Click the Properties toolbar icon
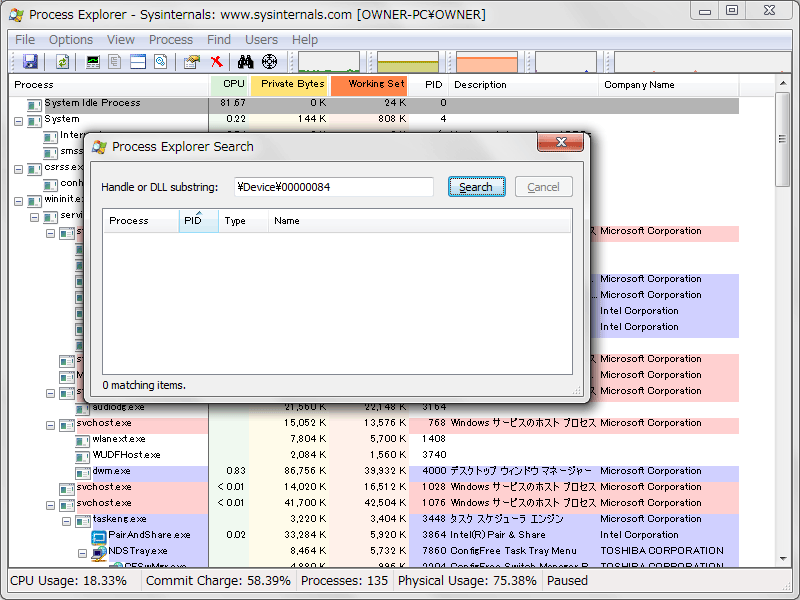This screenshot has width=800, height=600. click(x=191, y=62)
